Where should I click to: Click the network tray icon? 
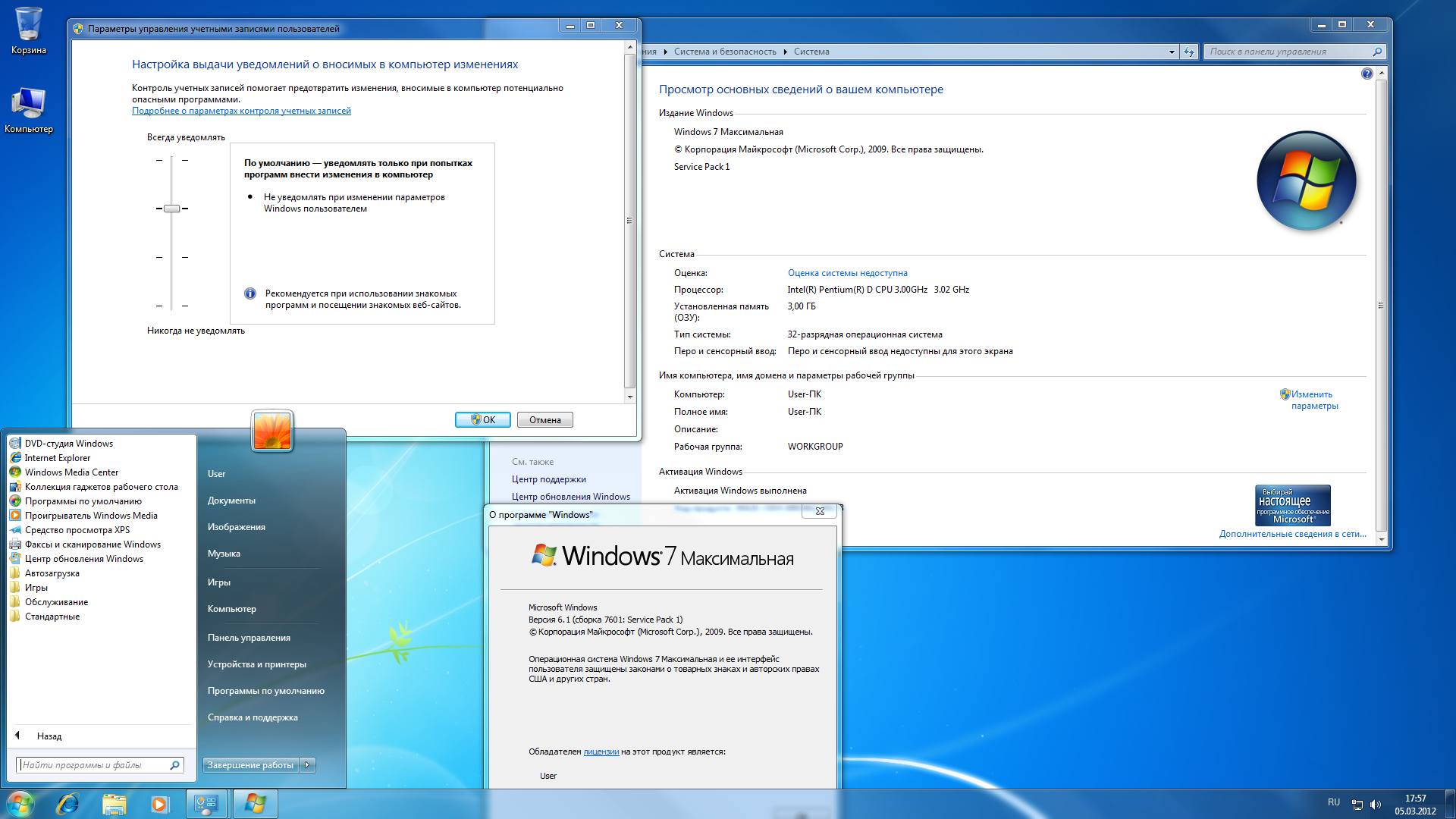click(x=1357, y=805)
